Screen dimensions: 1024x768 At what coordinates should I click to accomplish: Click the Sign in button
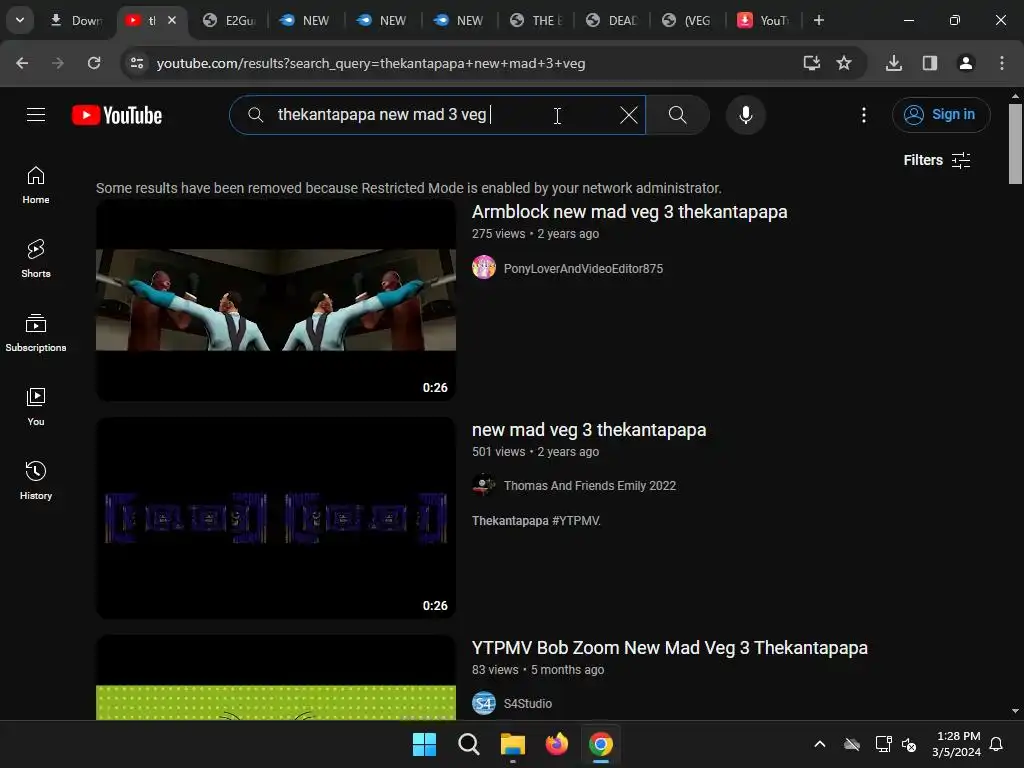pos(940,115)
